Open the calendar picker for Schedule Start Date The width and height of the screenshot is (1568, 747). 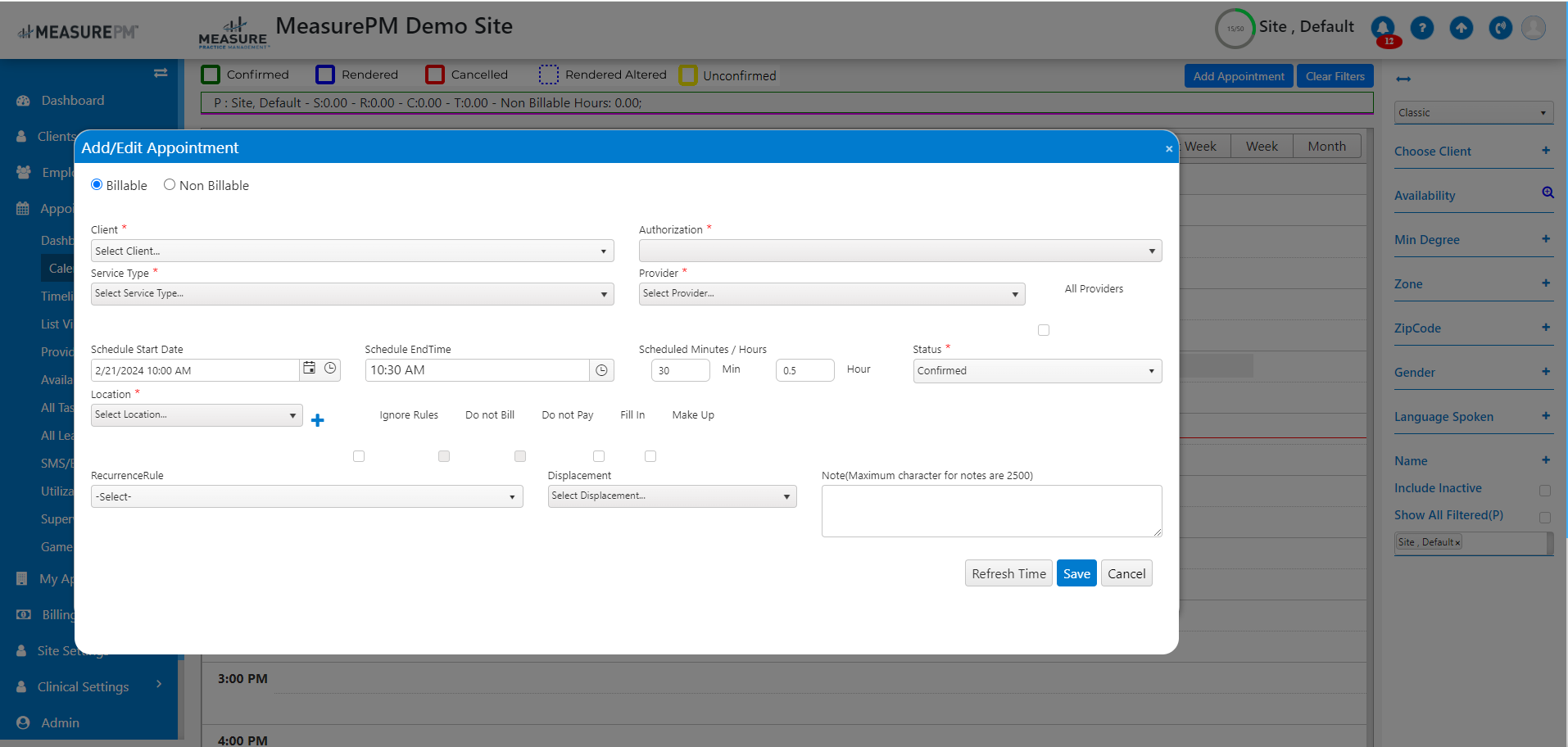click(x=309, y=369)
